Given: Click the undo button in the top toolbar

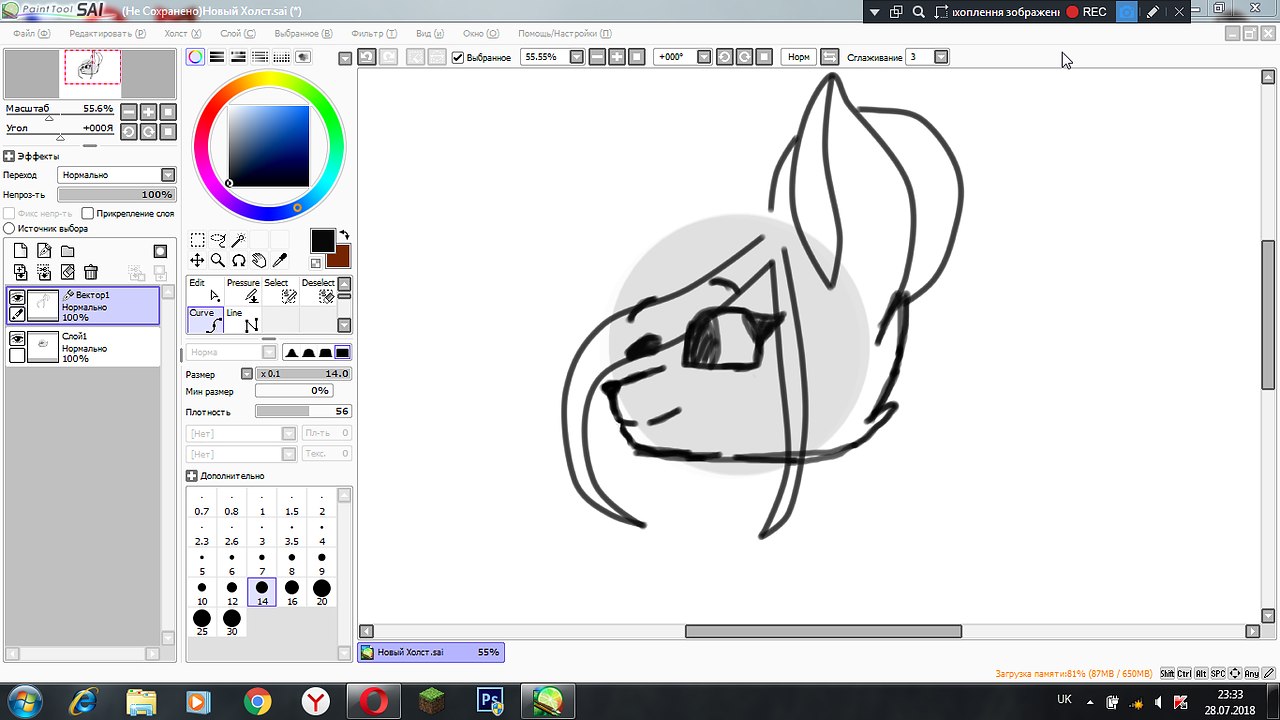Looking at the screenshot, I should pyautogui.click(x=367, y=57).
